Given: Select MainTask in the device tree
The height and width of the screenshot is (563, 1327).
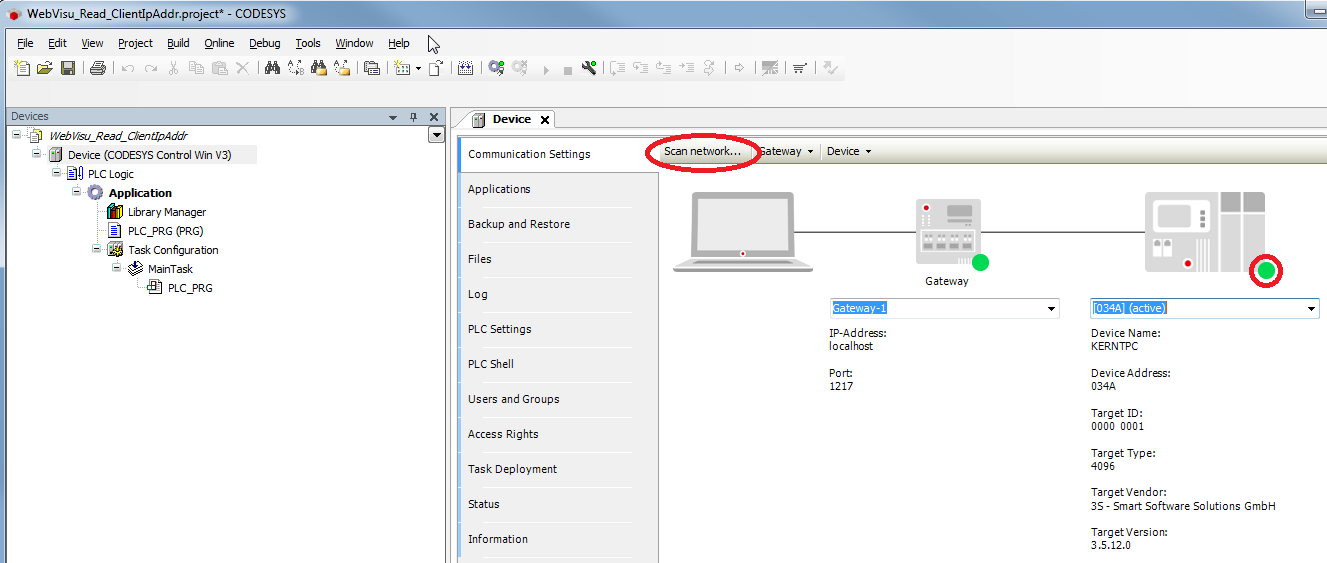Looking at the screenshot, I should (169, 269).
